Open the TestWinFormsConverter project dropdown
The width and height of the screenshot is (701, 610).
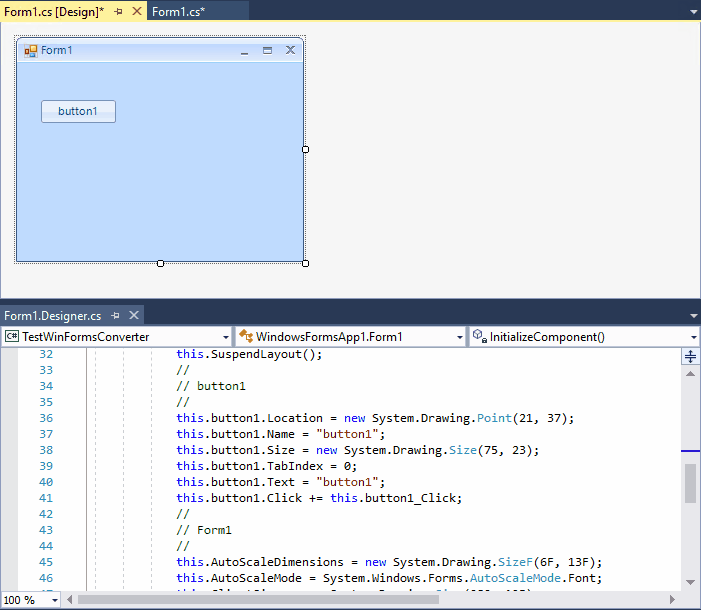[117, 337]
